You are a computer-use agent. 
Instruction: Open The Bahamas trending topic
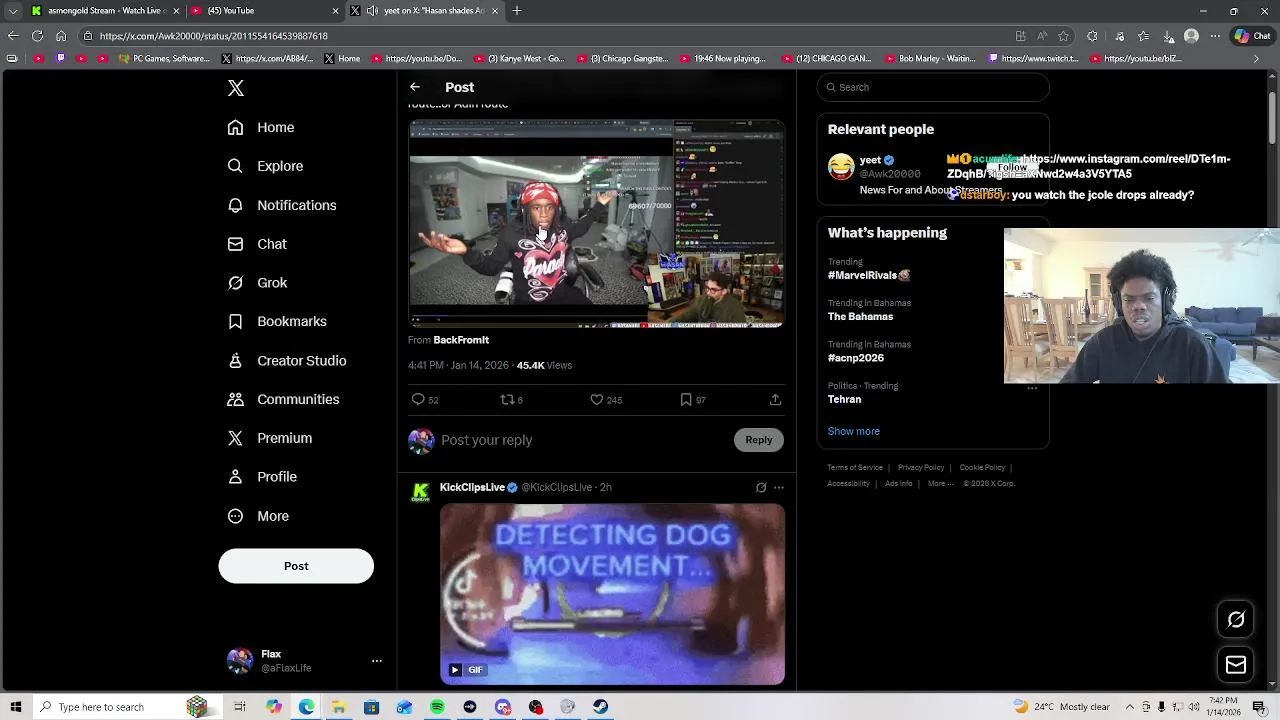[860, 317]
